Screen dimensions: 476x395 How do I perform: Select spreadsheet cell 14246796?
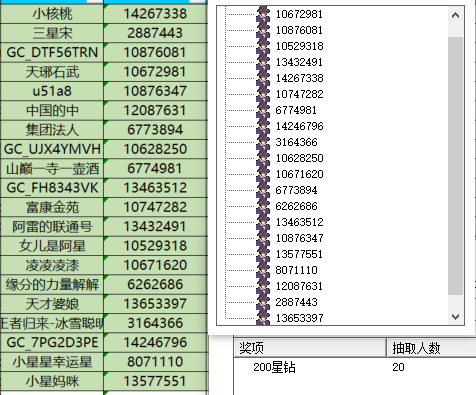coord(155,342)
